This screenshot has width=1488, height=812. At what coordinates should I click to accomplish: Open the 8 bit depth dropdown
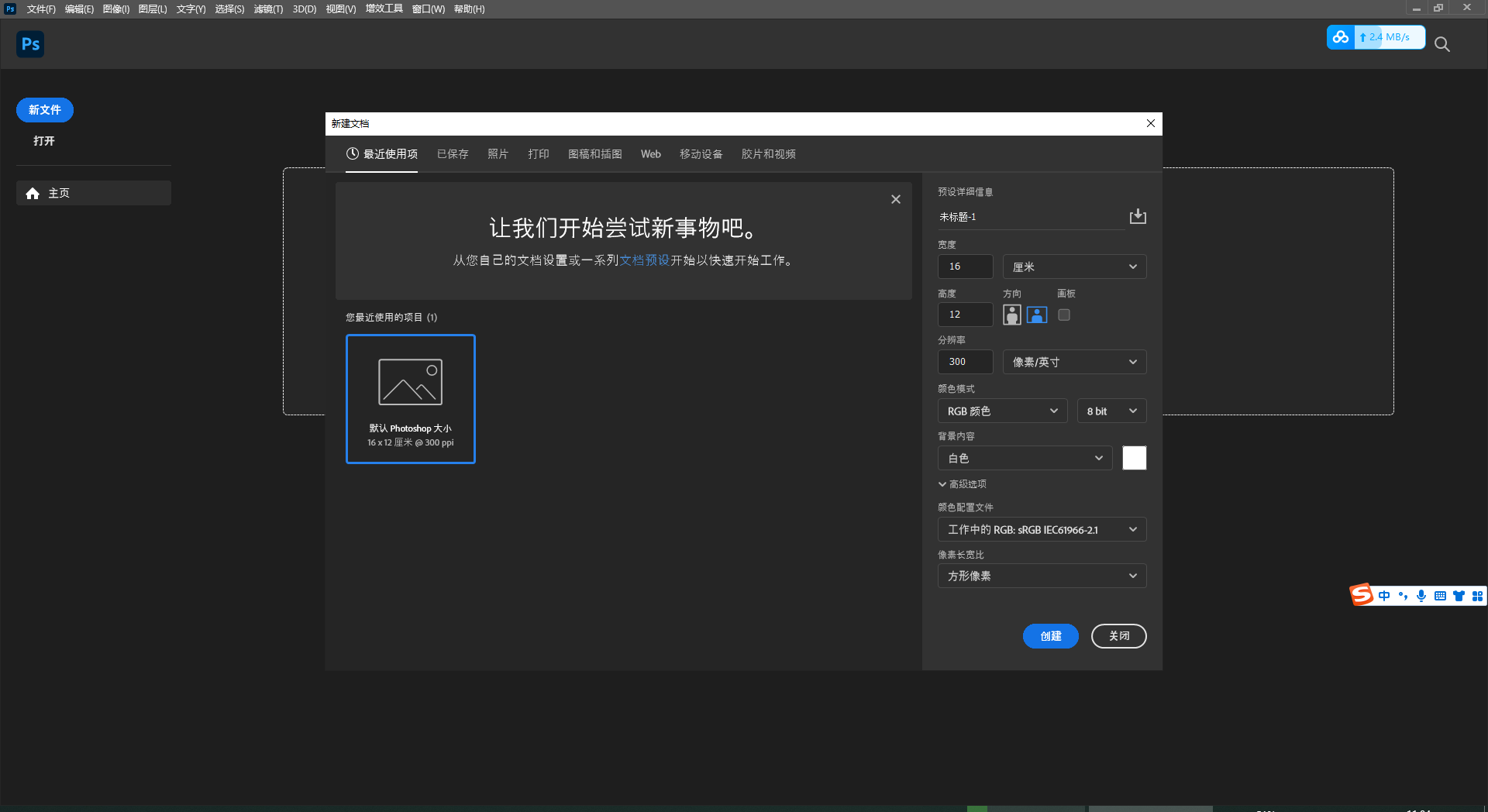[x=1111, y=411]
